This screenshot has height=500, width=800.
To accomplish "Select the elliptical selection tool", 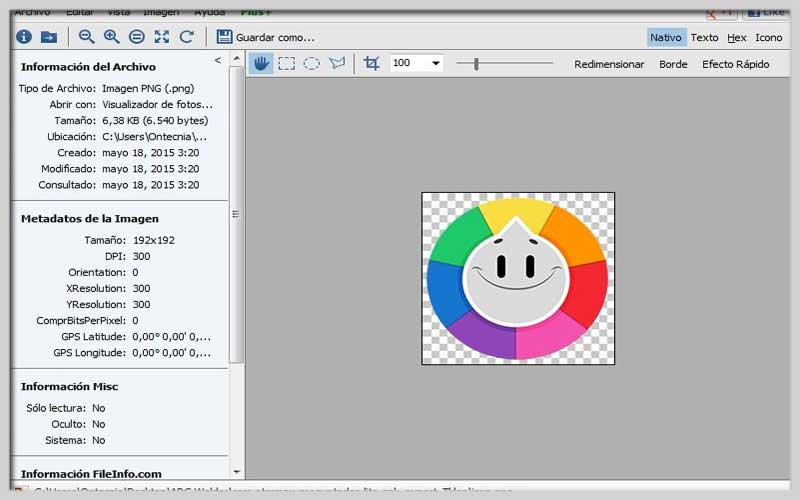I will tap(311, 63).
